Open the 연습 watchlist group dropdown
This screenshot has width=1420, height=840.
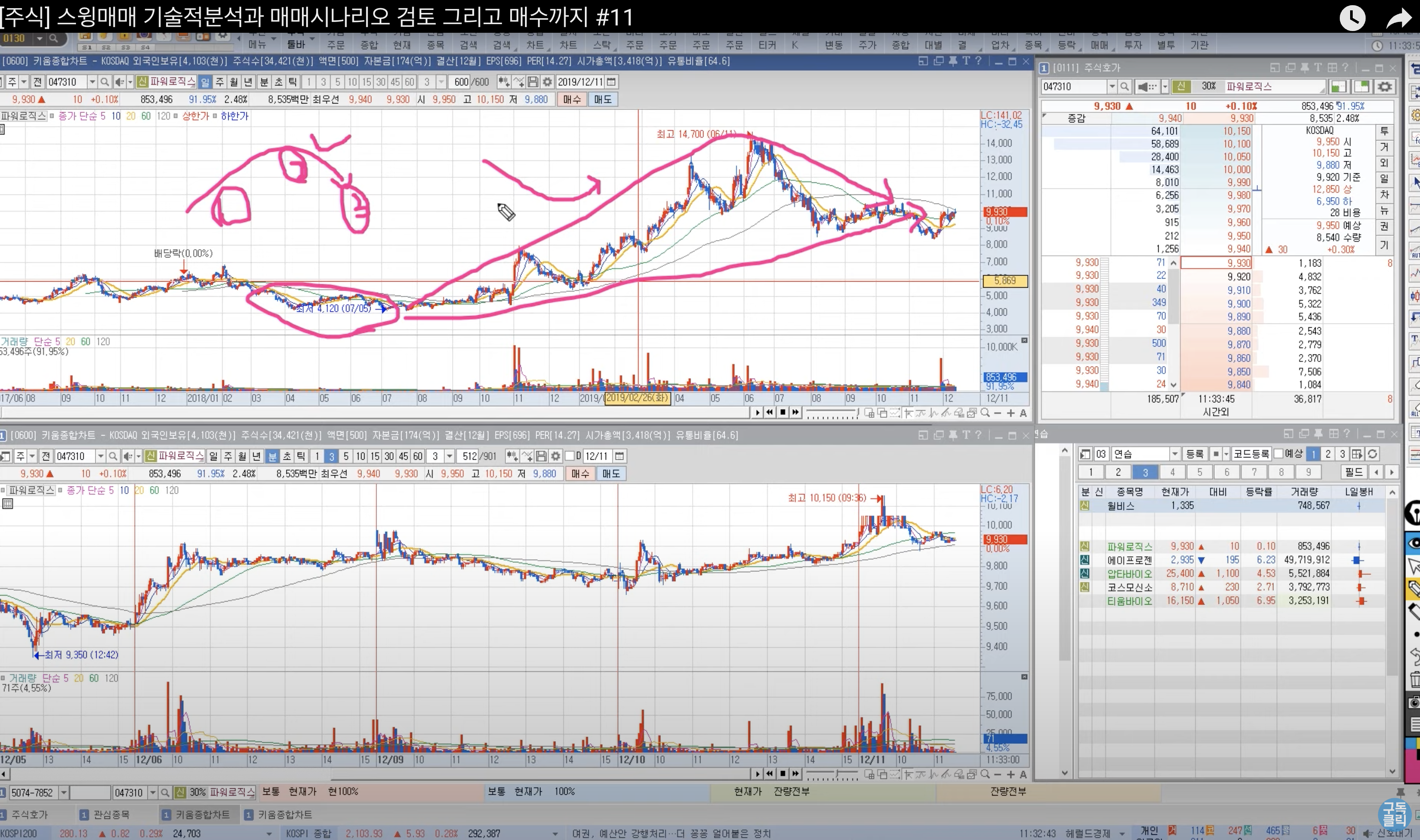pos(1175,454)
